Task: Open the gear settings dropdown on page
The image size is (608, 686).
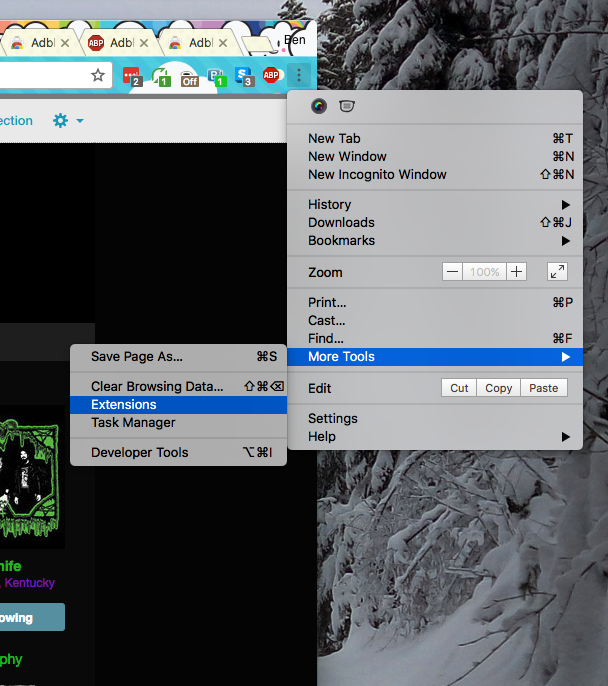Action: pos(67,121)
